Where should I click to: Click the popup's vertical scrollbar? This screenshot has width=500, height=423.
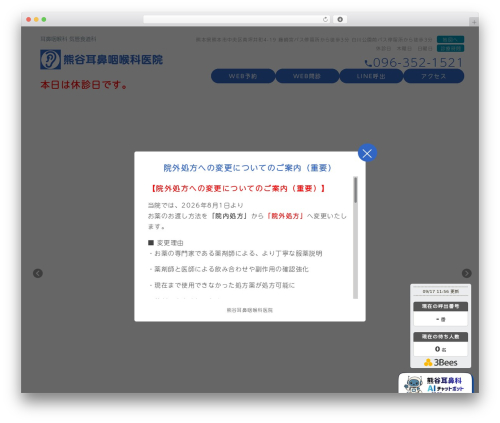pyautogui.click(x=355, y=238)
